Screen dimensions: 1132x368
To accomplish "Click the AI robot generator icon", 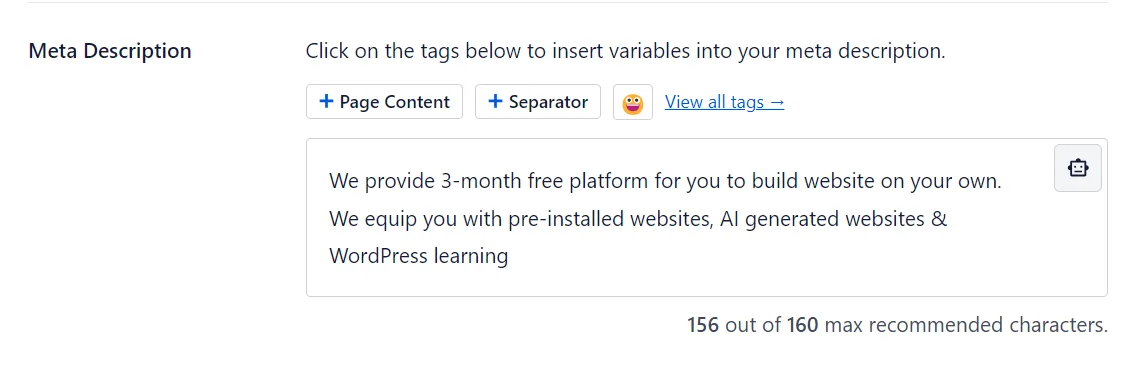I will point(1077,168).
